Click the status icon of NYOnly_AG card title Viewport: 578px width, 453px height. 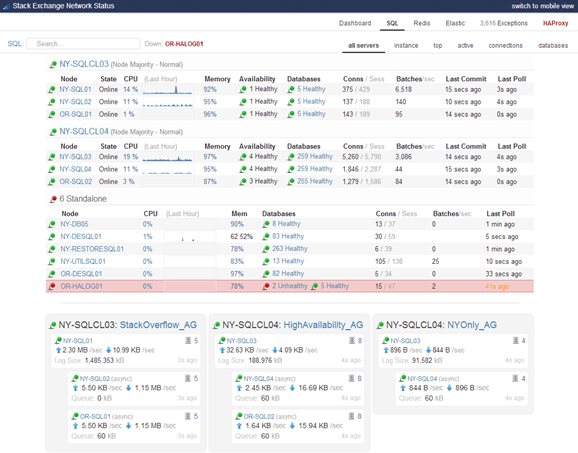coord(380,325)
